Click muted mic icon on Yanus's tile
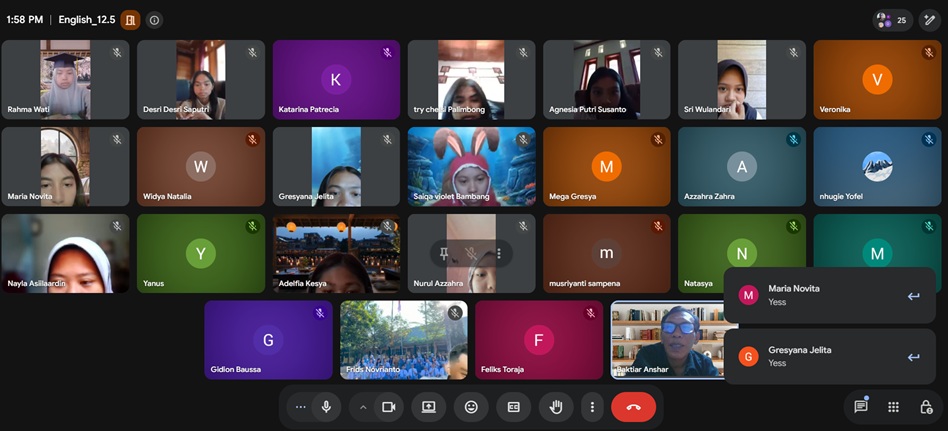 [x=253, y=227]
